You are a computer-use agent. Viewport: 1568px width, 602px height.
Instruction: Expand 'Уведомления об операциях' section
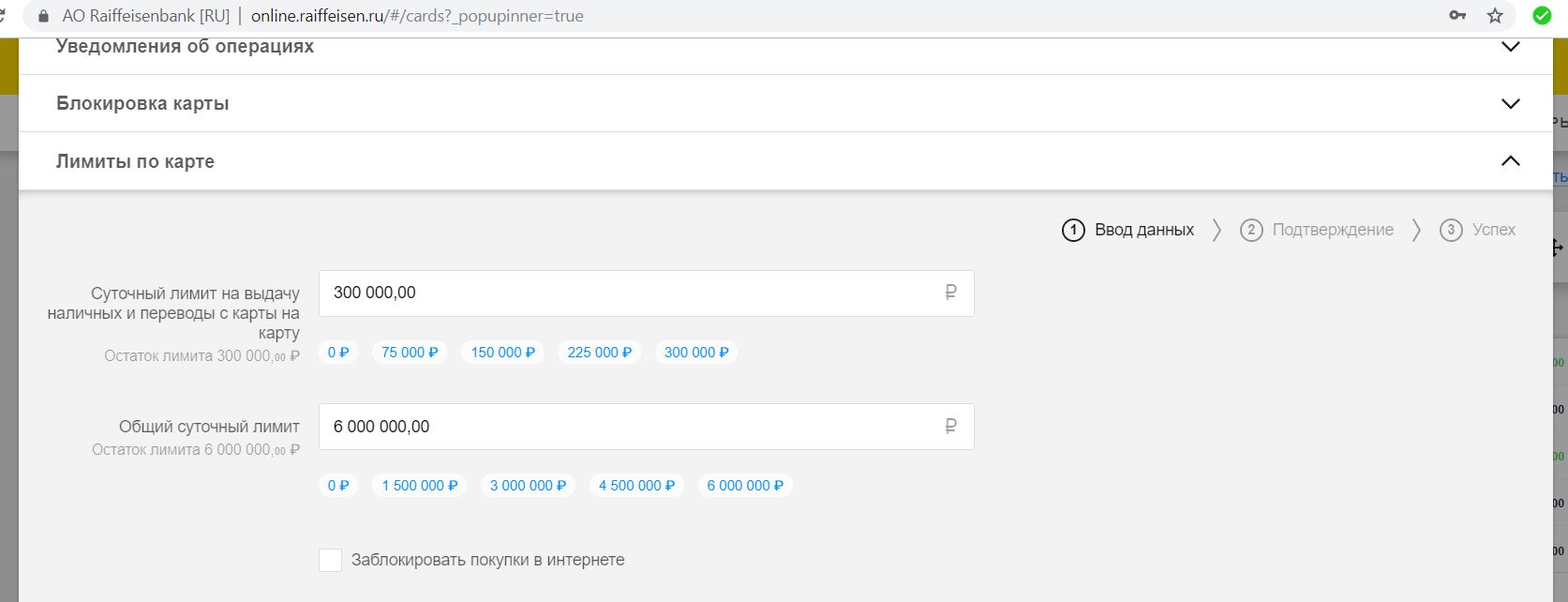1510,47
